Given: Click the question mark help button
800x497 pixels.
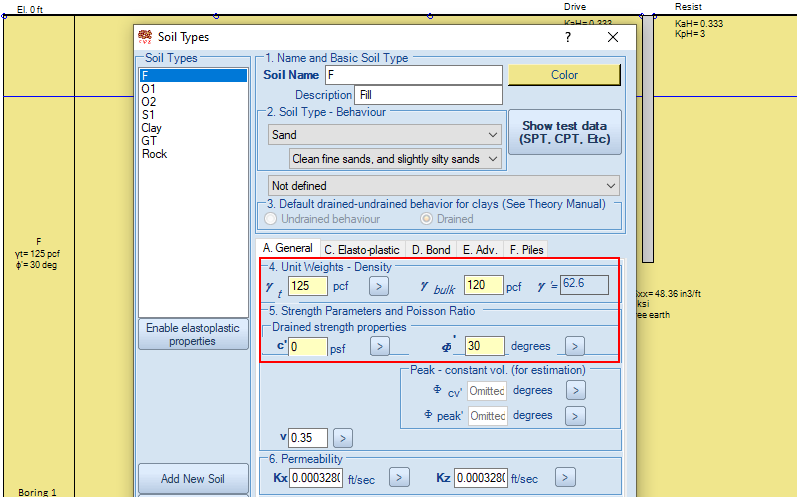Looking at the screenshot, I should pyautogui.click(x=568, y=37).
